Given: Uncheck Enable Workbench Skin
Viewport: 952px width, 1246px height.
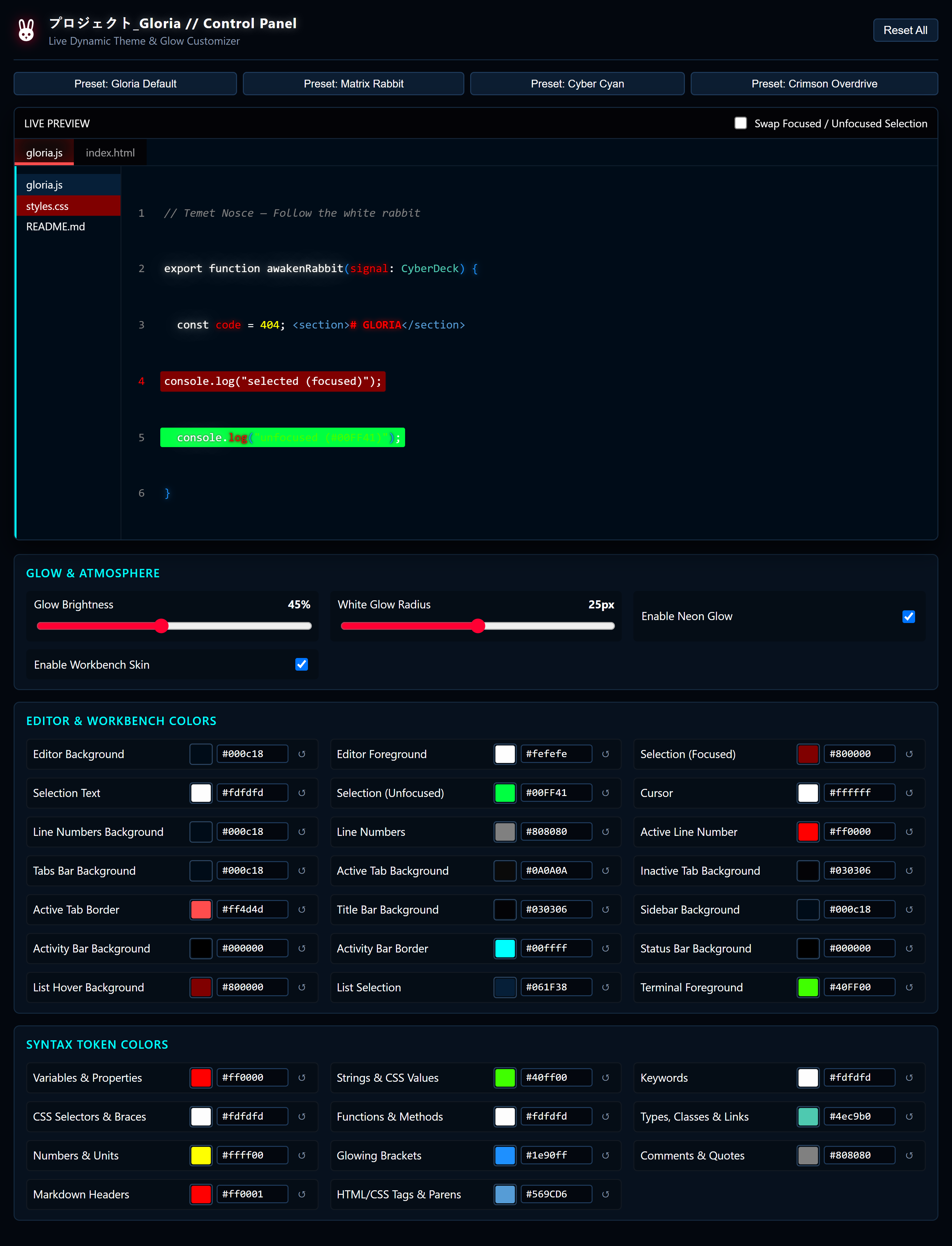Looking at the screenshot, I should 301,664.
